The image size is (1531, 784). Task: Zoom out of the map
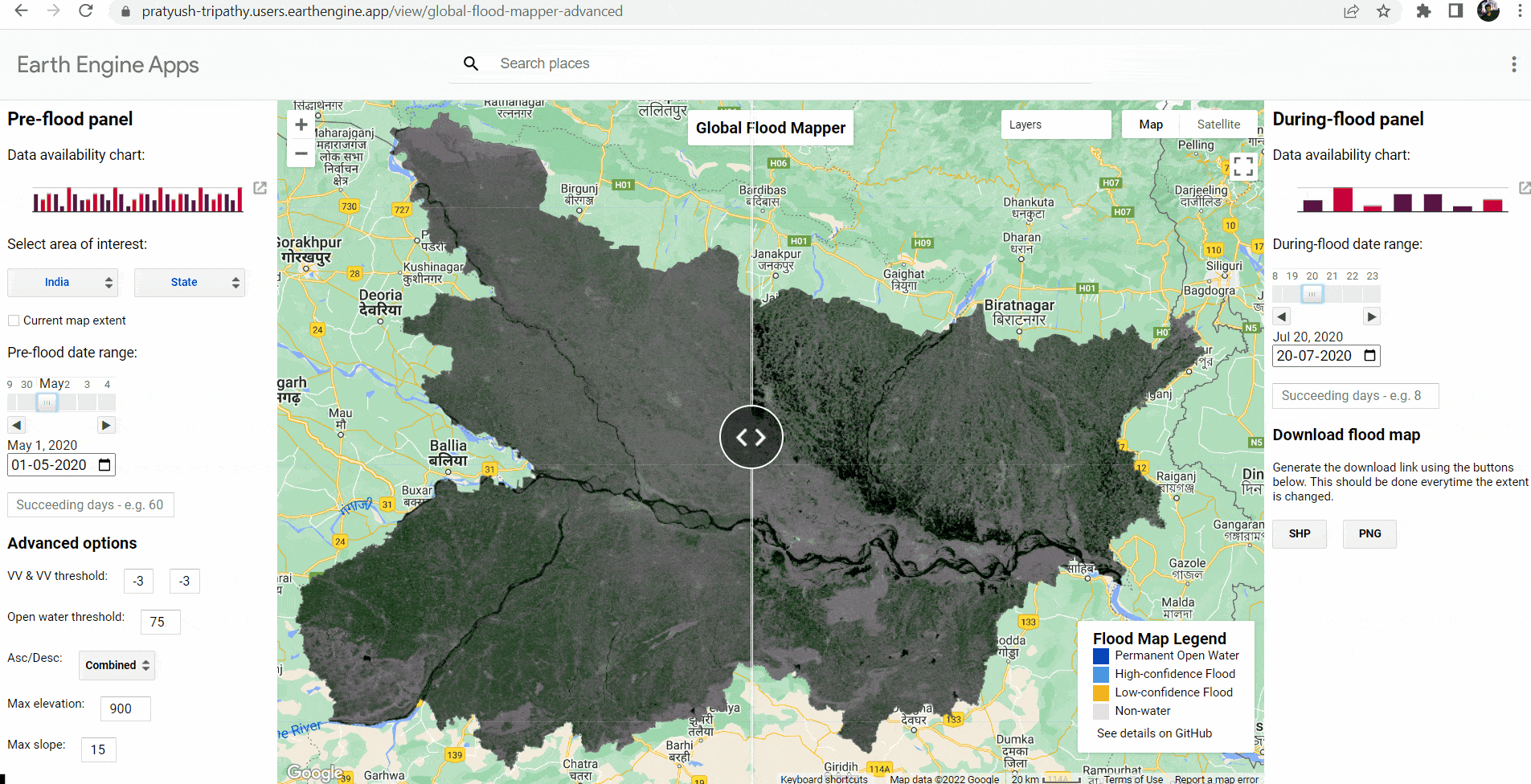301,153
